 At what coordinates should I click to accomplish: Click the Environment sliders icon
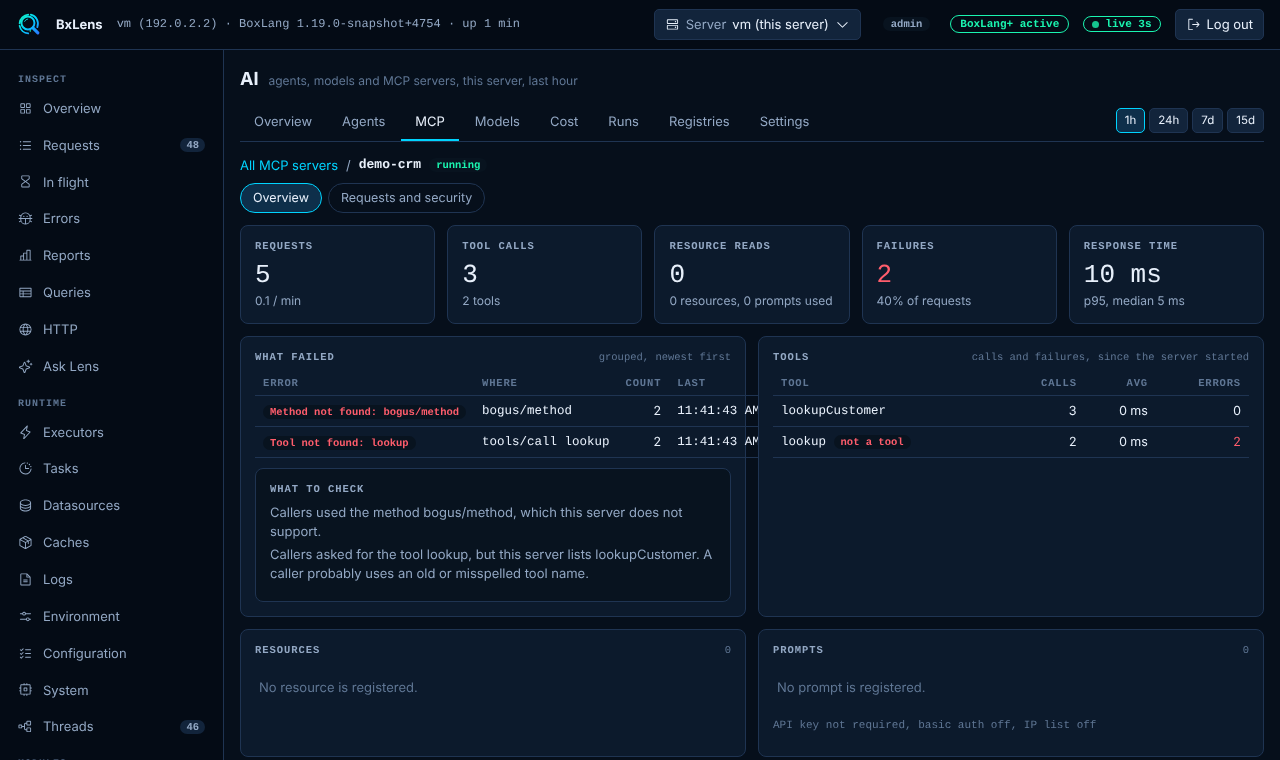(x=26, y=616)
